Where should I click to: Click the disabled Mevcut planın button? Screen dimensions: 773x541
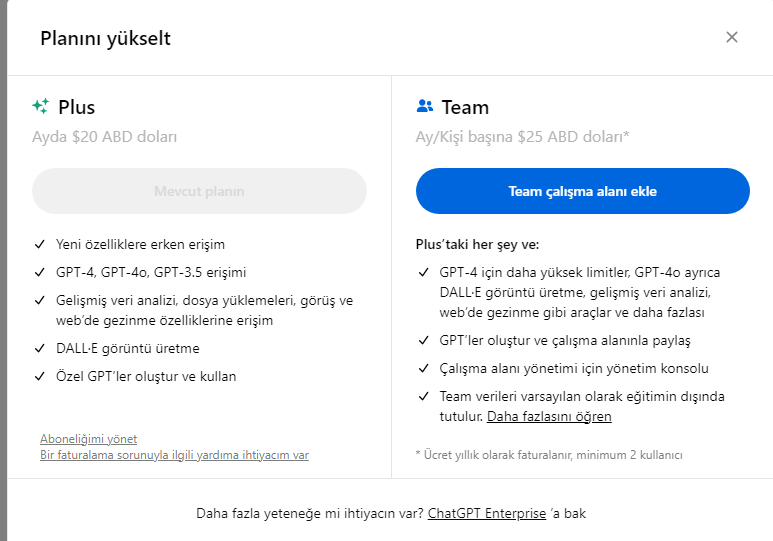(x=199, y=191)
